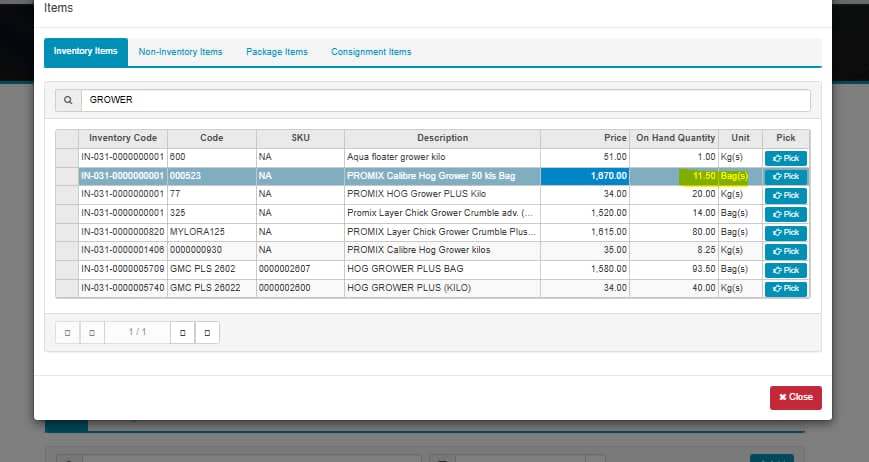Pick the HOG GROWER PLUS BAG item
Image resolution: width=869 pixels, height=462 pixels.
(x=785, y=270)
